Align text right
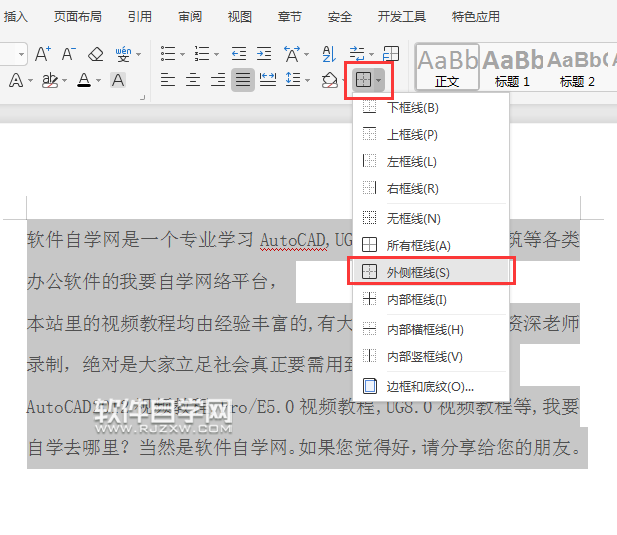Viewport: 617px width, 535px height. point(218,80)
